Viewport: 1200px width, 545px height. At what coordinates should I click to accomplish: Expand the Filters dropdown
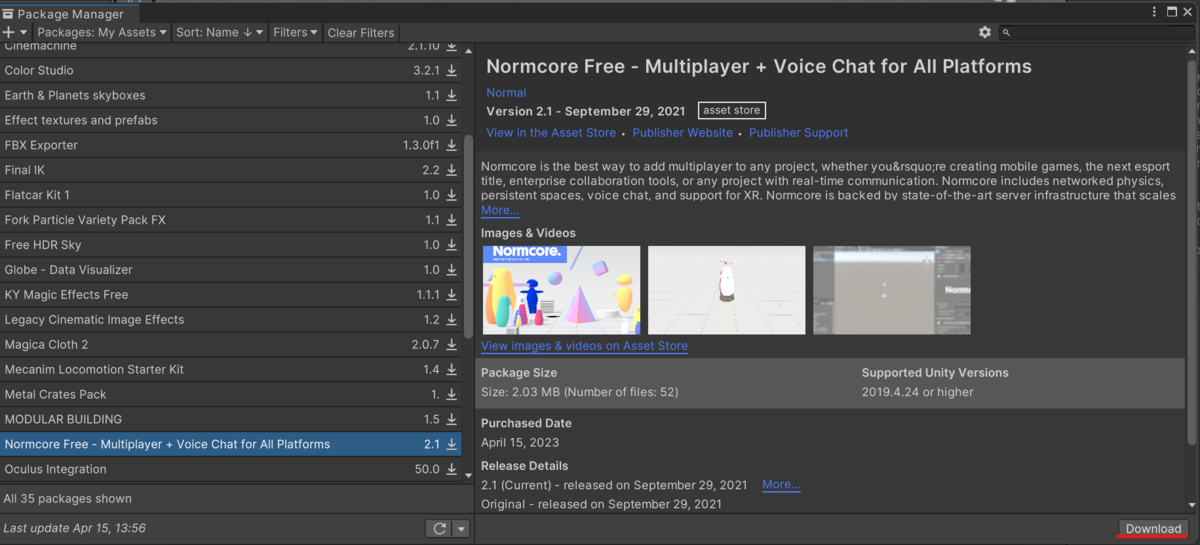(295, 32)
